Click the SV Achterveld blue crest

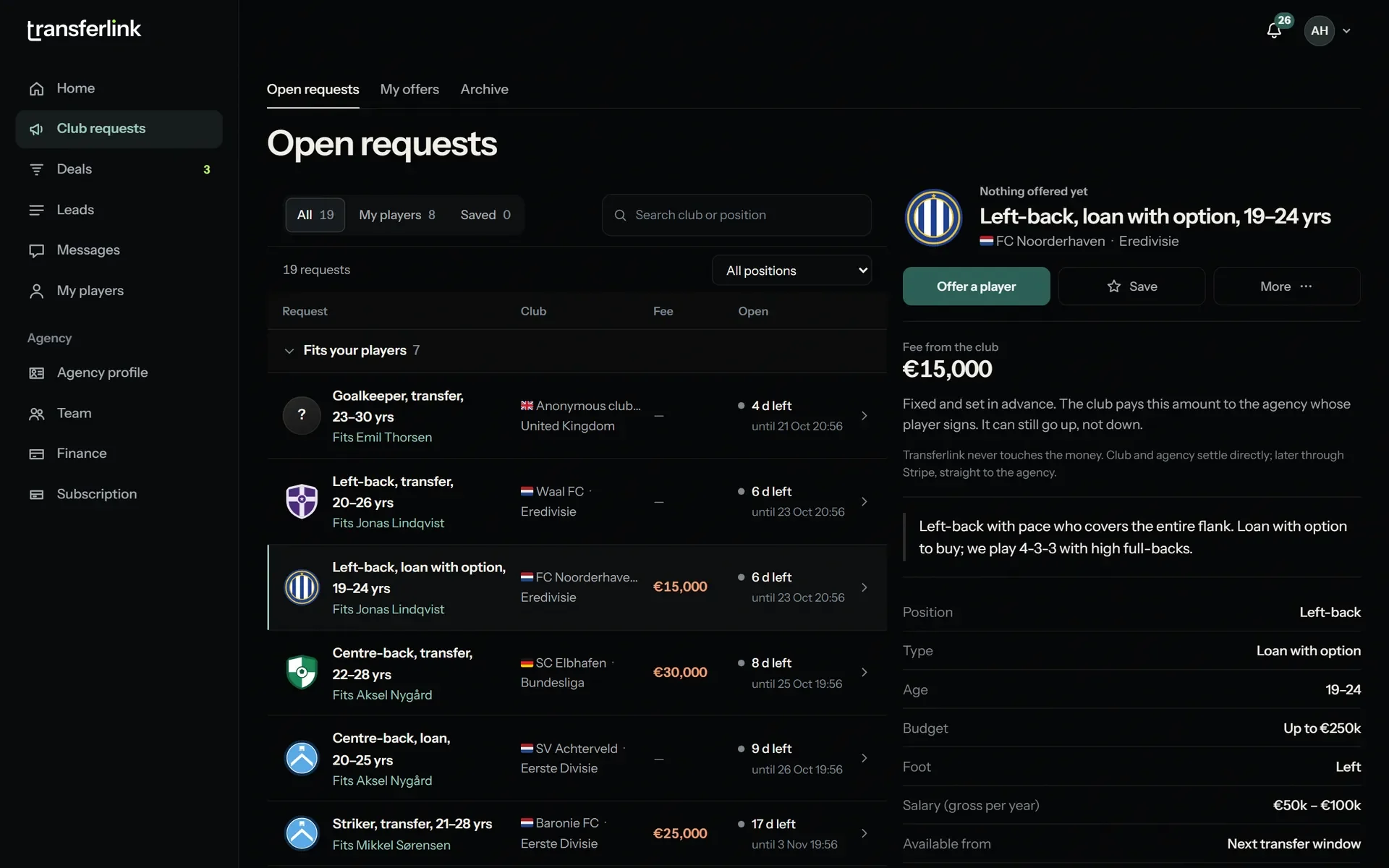tap(302, 758)
